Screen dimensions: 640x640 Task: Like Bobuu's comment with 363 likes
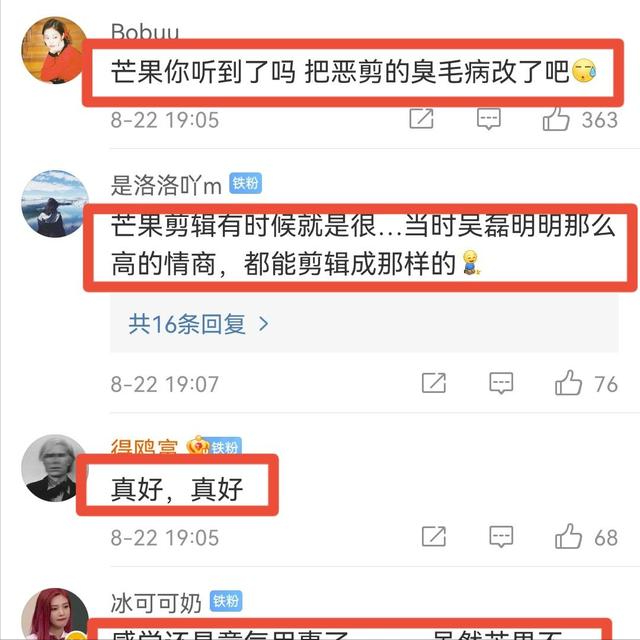(x=556, y=119)
